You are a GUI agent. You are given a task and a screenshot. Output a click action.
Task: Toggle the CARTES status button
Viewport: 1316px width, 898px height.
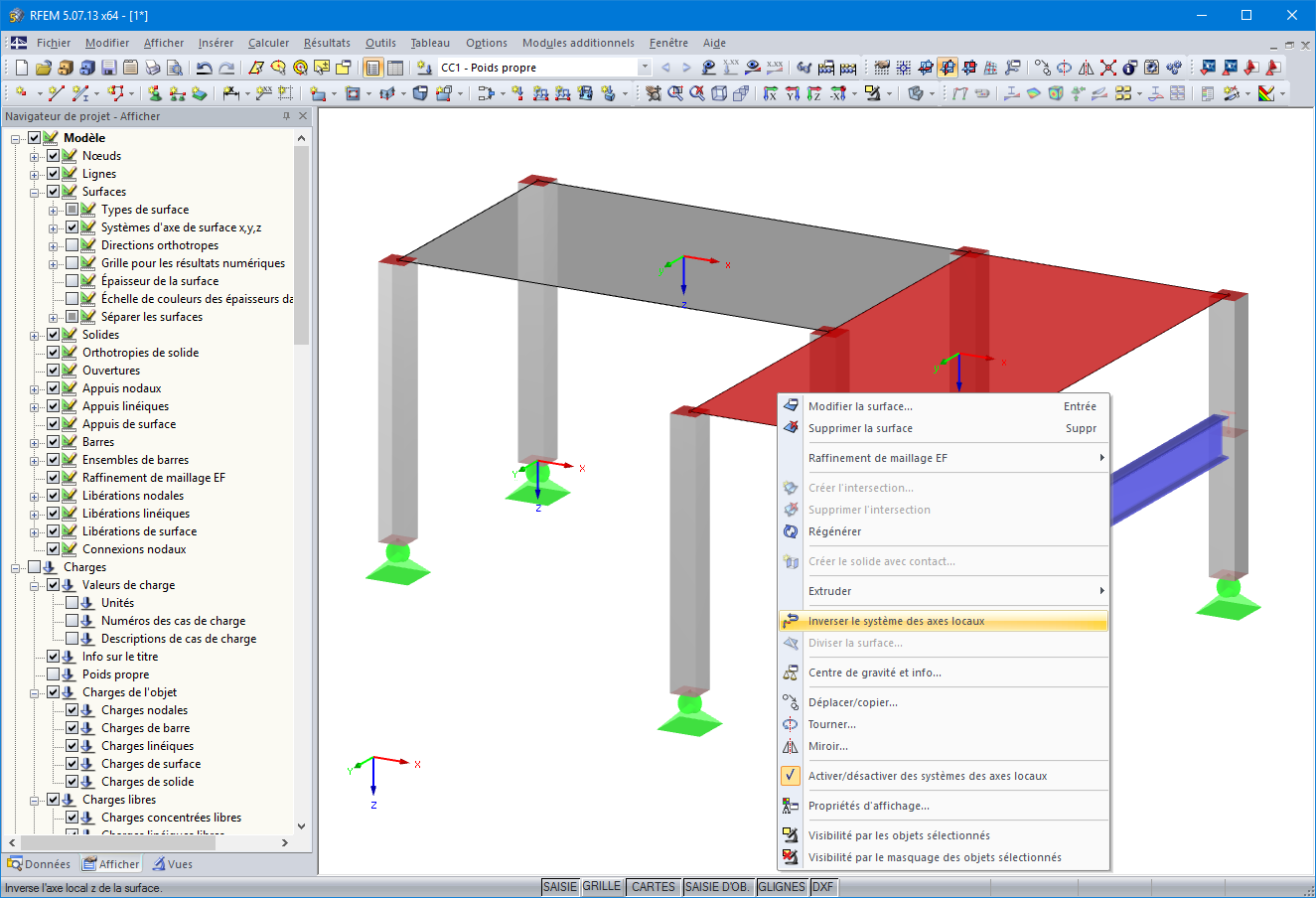[x=654, y=887]
